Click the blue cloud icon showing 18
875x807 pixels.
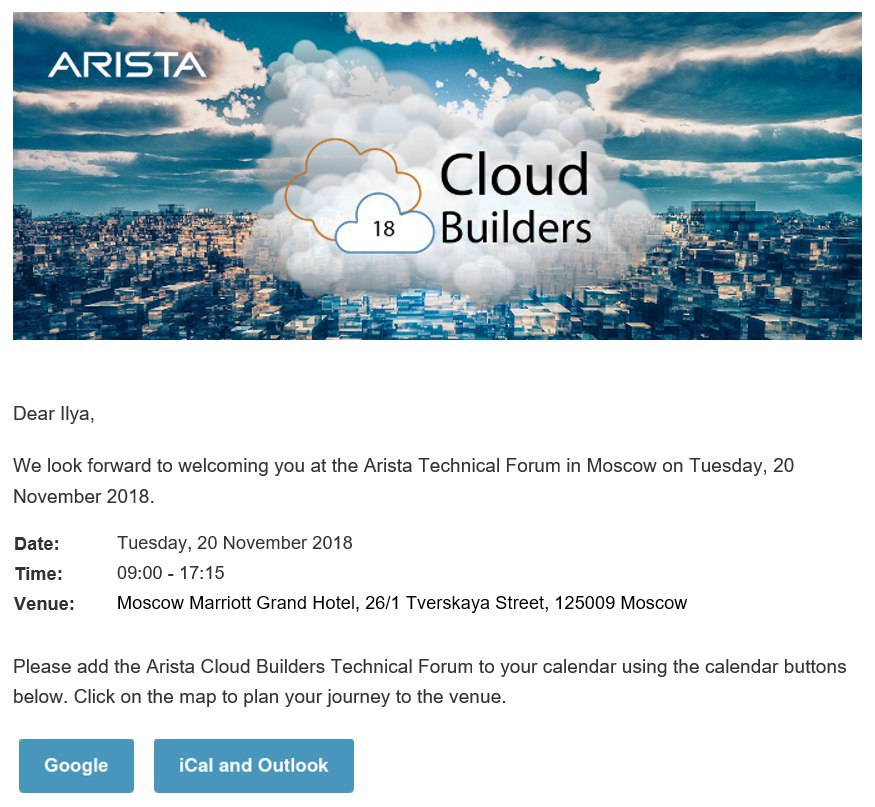(384, 224)
